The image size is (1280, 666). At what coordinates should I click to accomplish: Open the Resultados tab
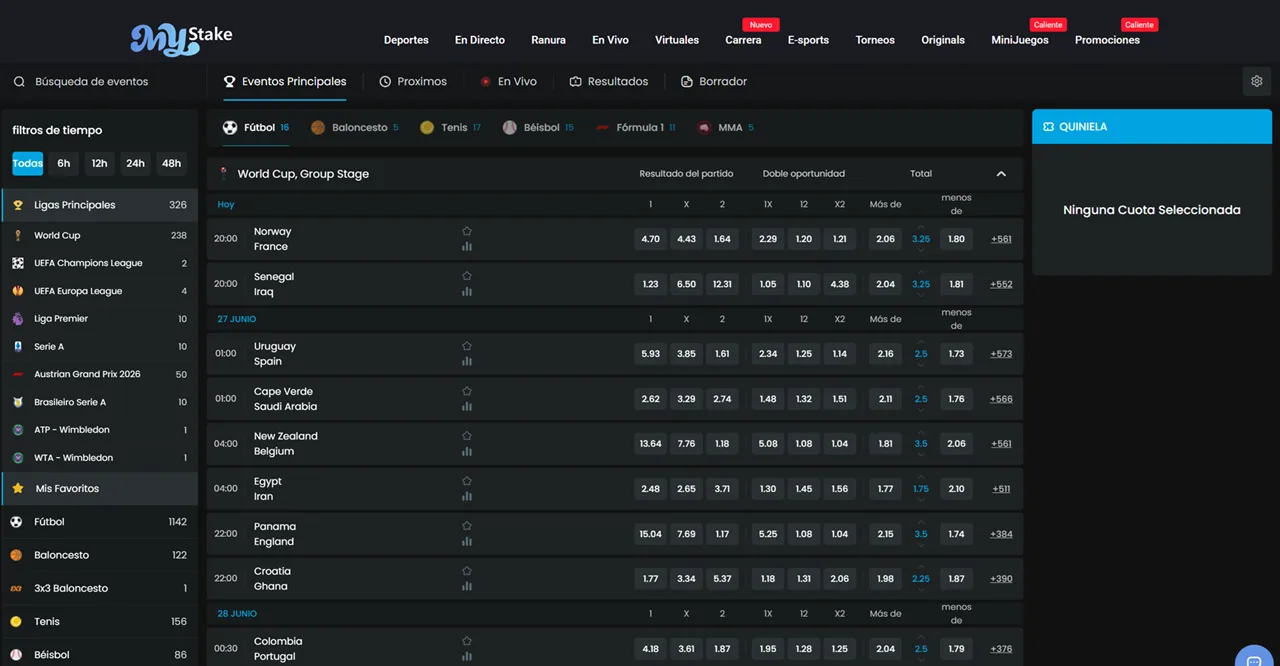(609, 82)
